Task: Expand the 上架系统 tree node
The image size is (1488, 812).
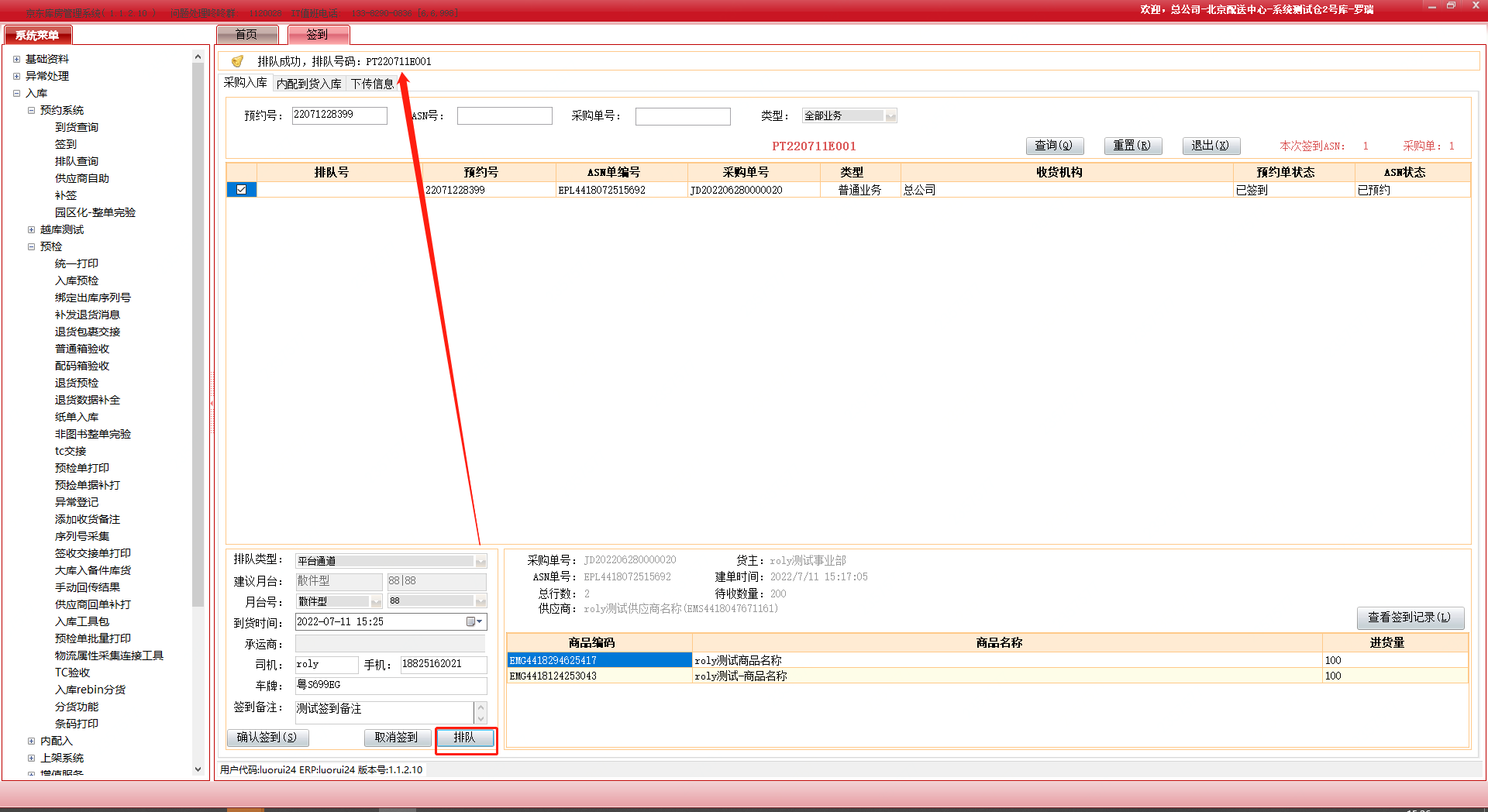Action: [31, 758]
